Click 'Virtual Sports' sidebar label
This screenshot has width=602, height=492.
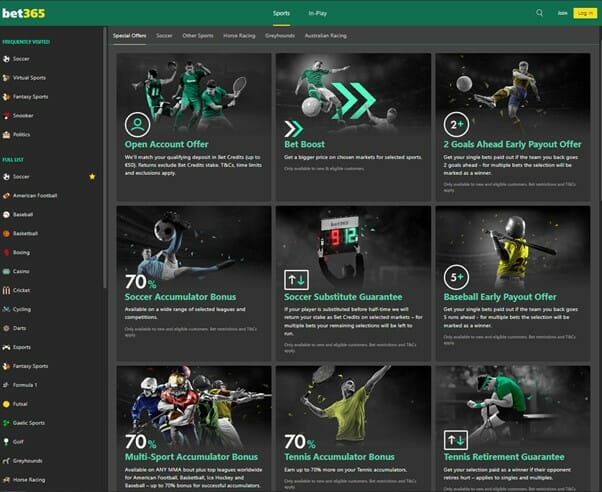point(30,78)
